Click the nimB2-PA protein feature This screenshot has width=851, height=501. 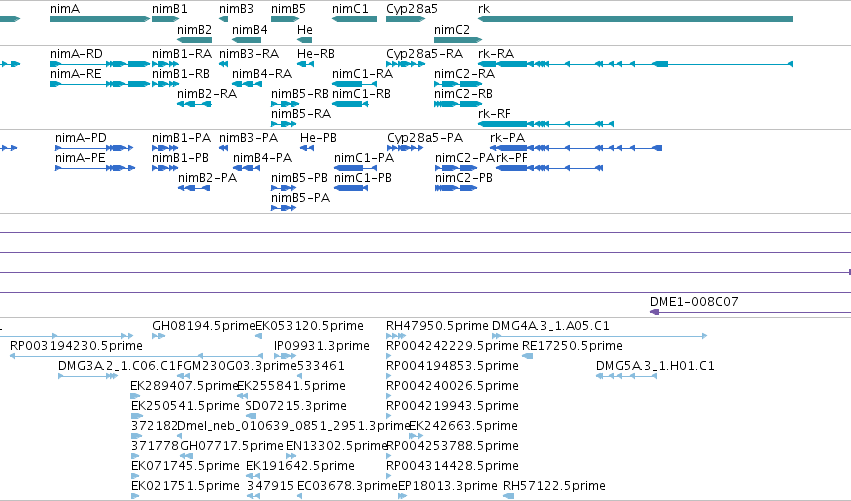point(194,188)
